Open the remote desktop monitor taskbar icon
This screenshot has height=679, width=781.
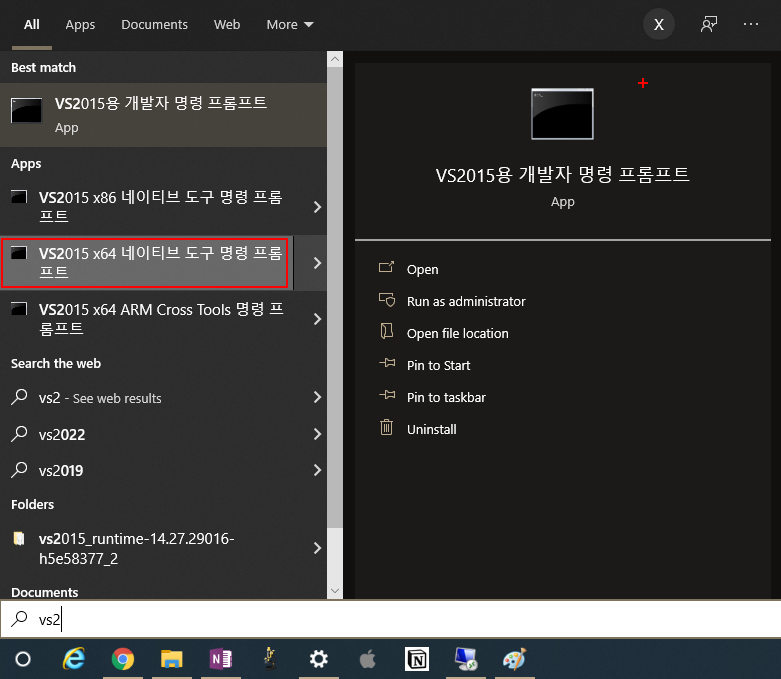(466, 659)
